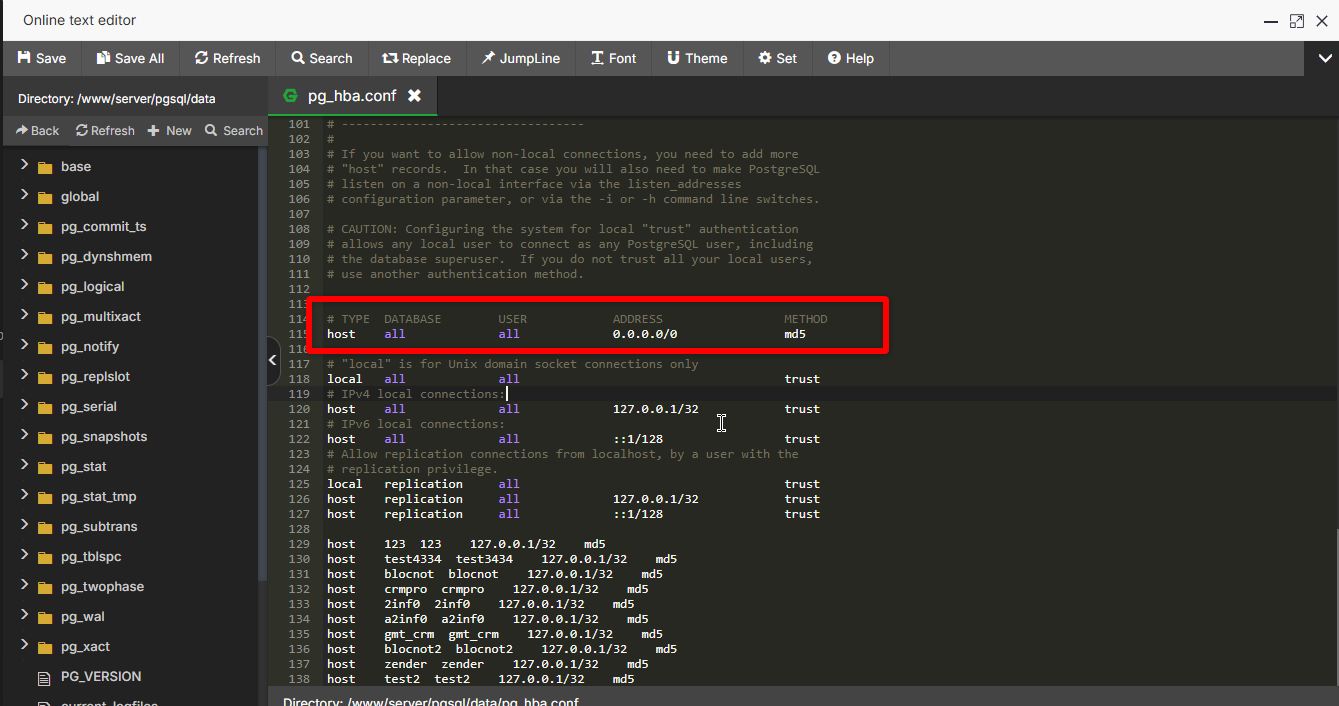Collapse the toolbar with the top-right chevron
Viewport: 1339px width, 706px height.
click(1322, 59)
